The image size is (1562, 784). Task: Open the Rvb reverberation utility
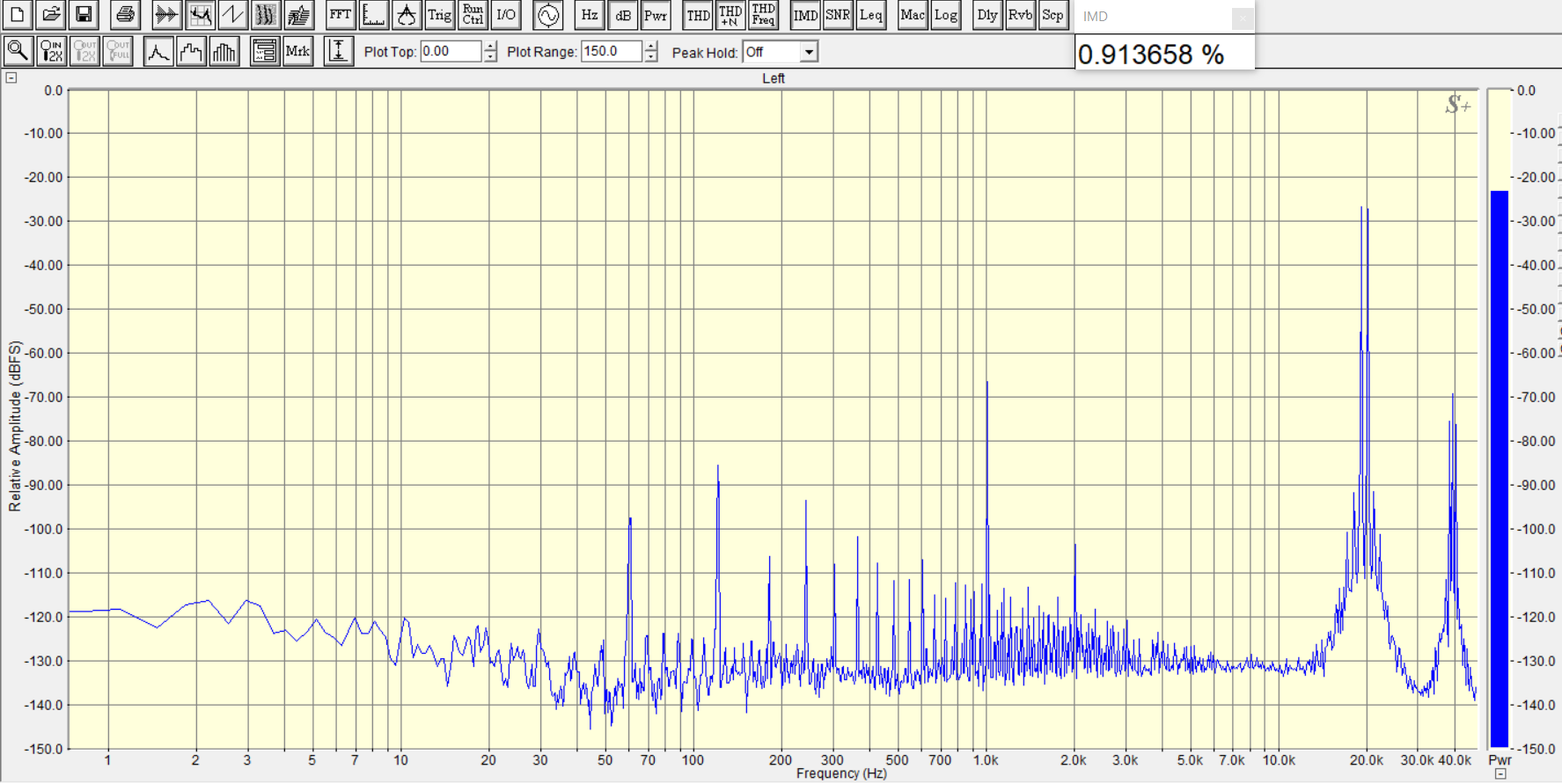[x=1020, y=15]
